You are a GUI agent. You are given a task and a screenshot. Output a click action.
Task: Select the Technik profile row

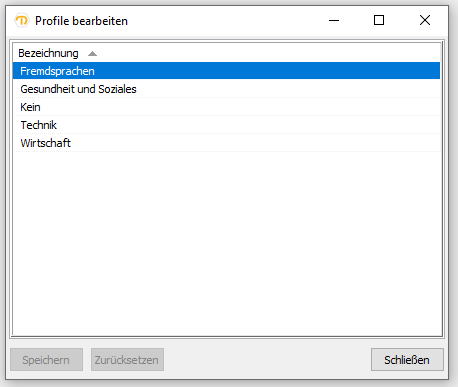click(226, 125)
